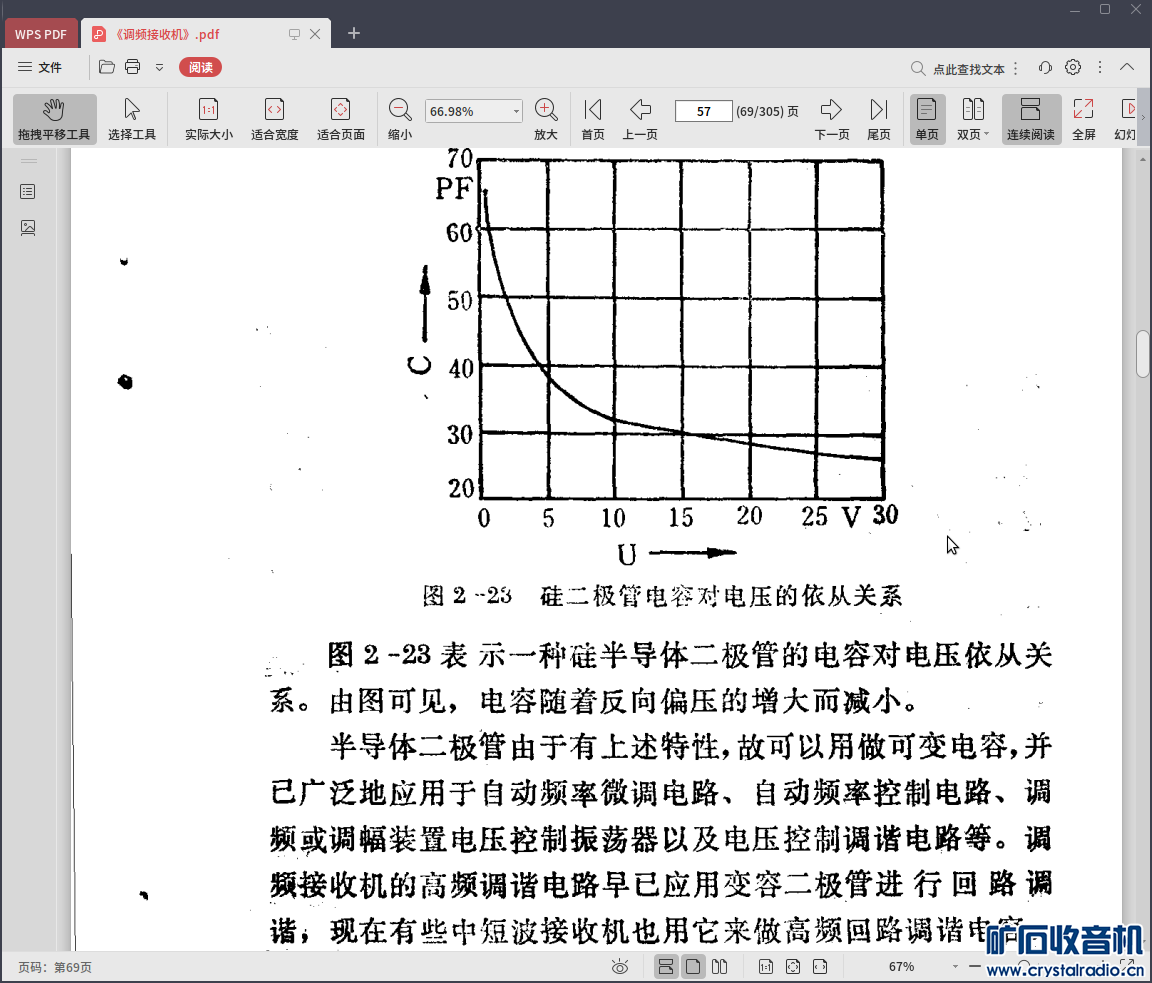Collapse the toolbar with the up chevron
Image resolution: width=1152 pixels, height=983 pixels.
[1127, 67]
